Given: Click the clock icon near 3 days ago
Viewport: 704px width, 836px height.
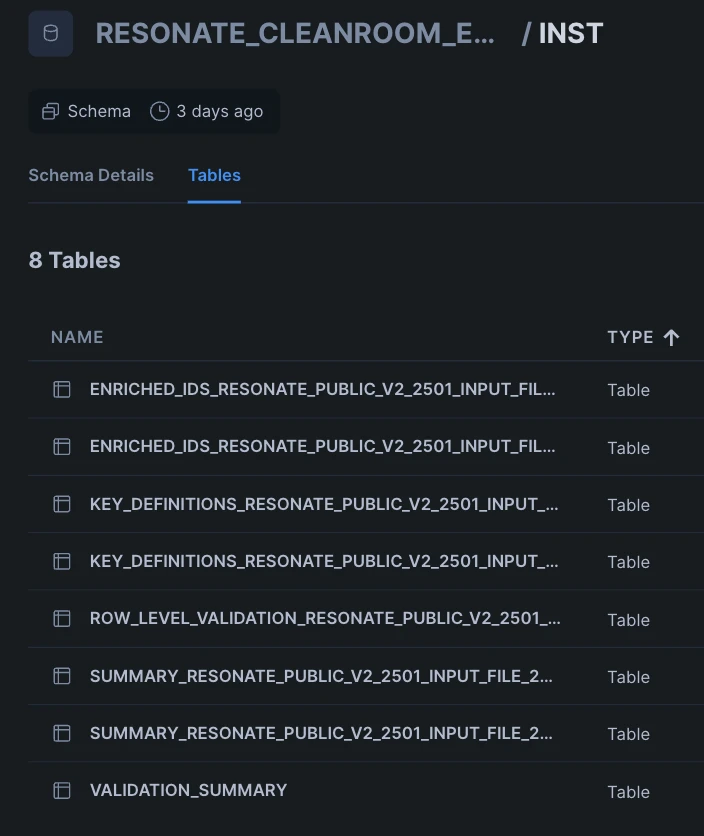Looking at the screenshot, I should click(x=159, y=111).
